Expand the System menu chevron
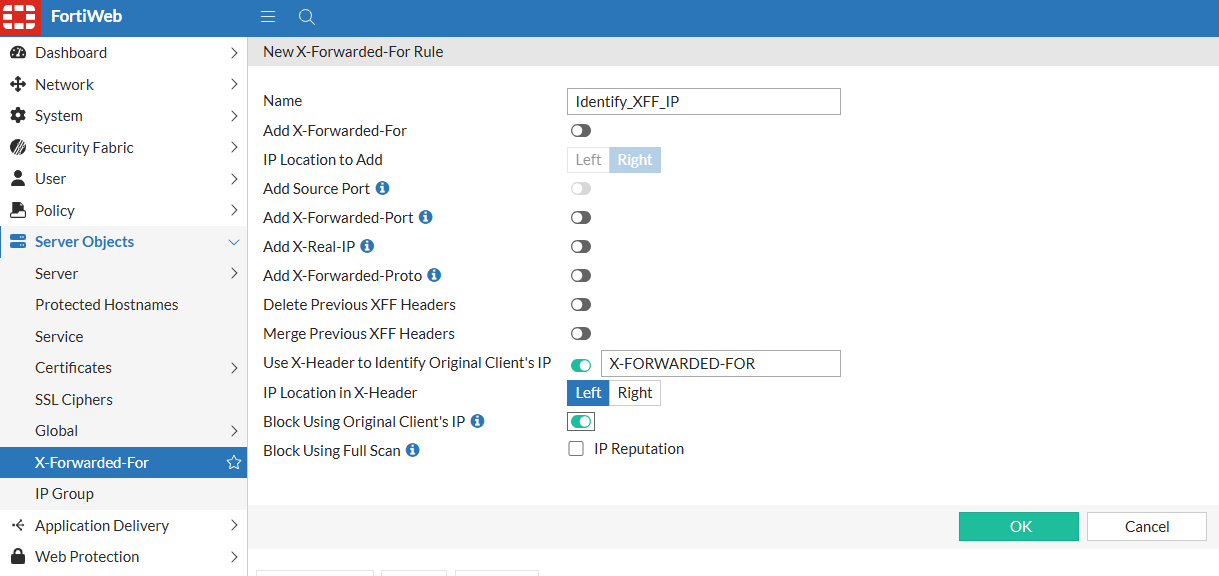This screenshot has width=1219, height=576. tap(234, 116)
